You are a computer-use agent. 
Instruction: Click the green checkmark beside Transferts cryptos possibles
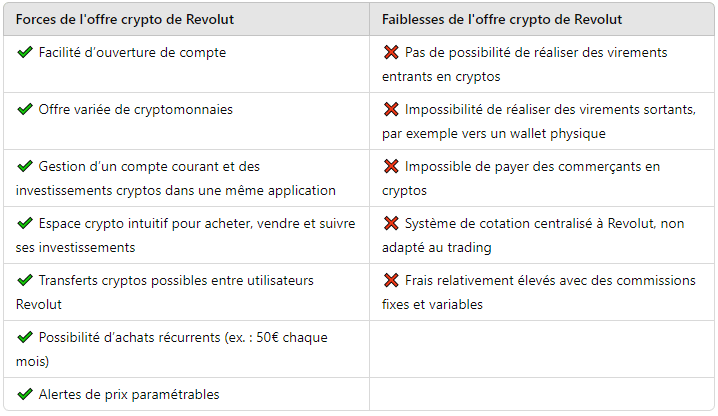[25, 280]
